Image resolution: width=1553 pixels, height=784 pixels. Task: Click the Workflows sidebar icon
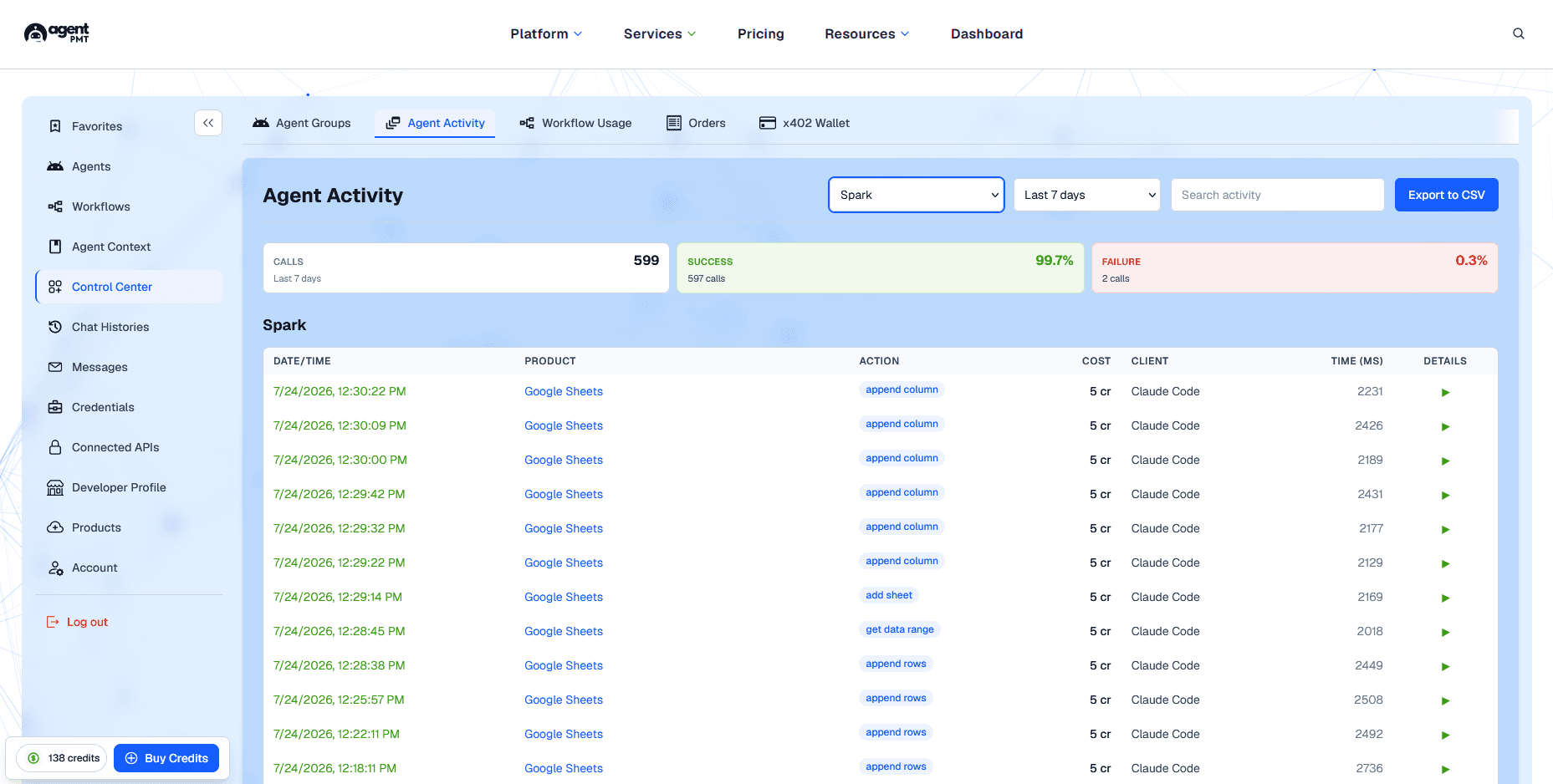point(55,206)
